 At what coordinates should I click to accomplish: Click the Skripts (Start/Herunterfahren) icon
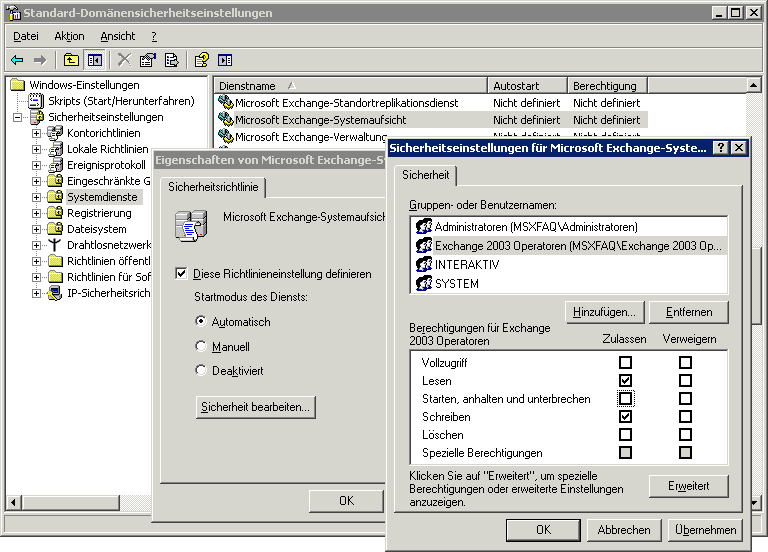pyautogui.click(x=36, y=101)
